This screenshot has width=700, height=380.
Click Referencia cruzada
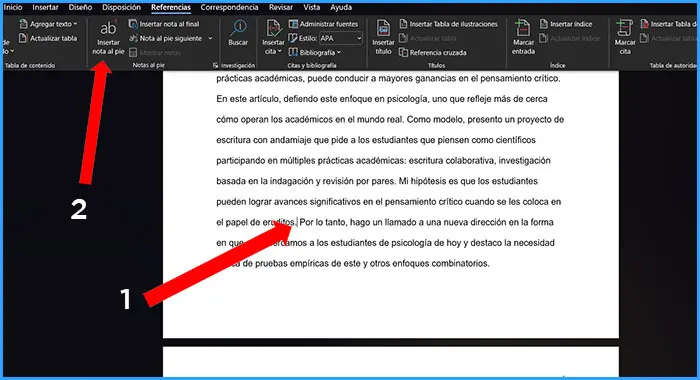(433, 53)
